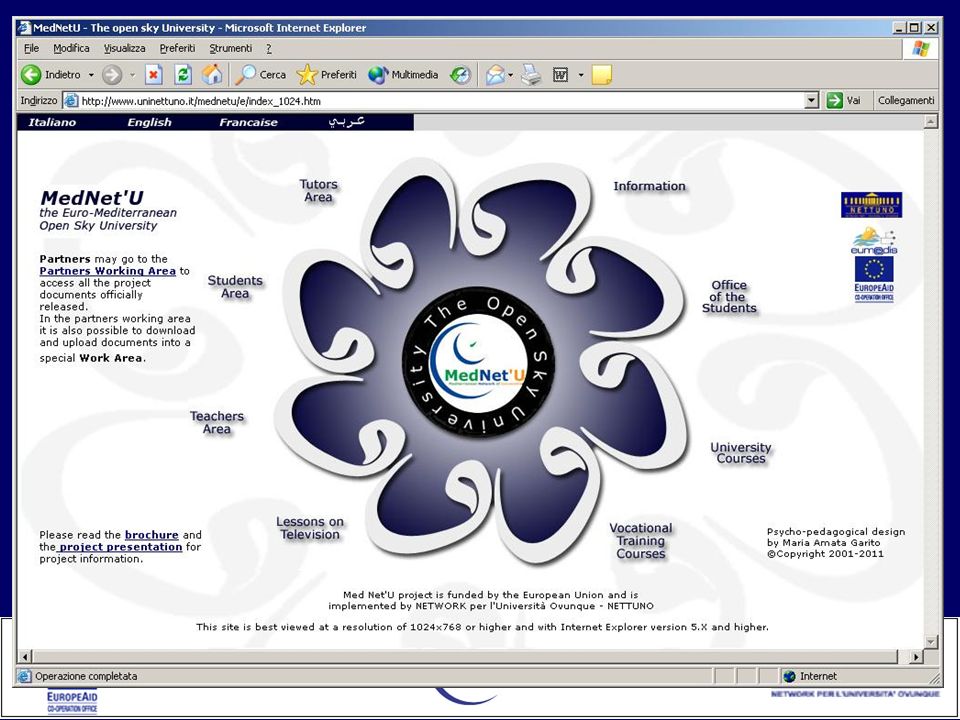Open browsing history clock icon

pos(460,75)
